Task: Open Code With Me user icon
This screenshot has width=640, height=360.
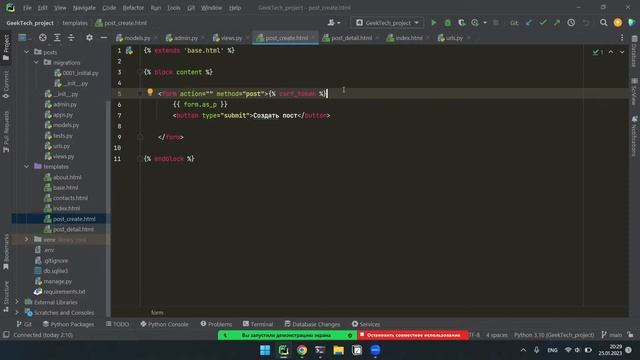Action: [331, 23]
